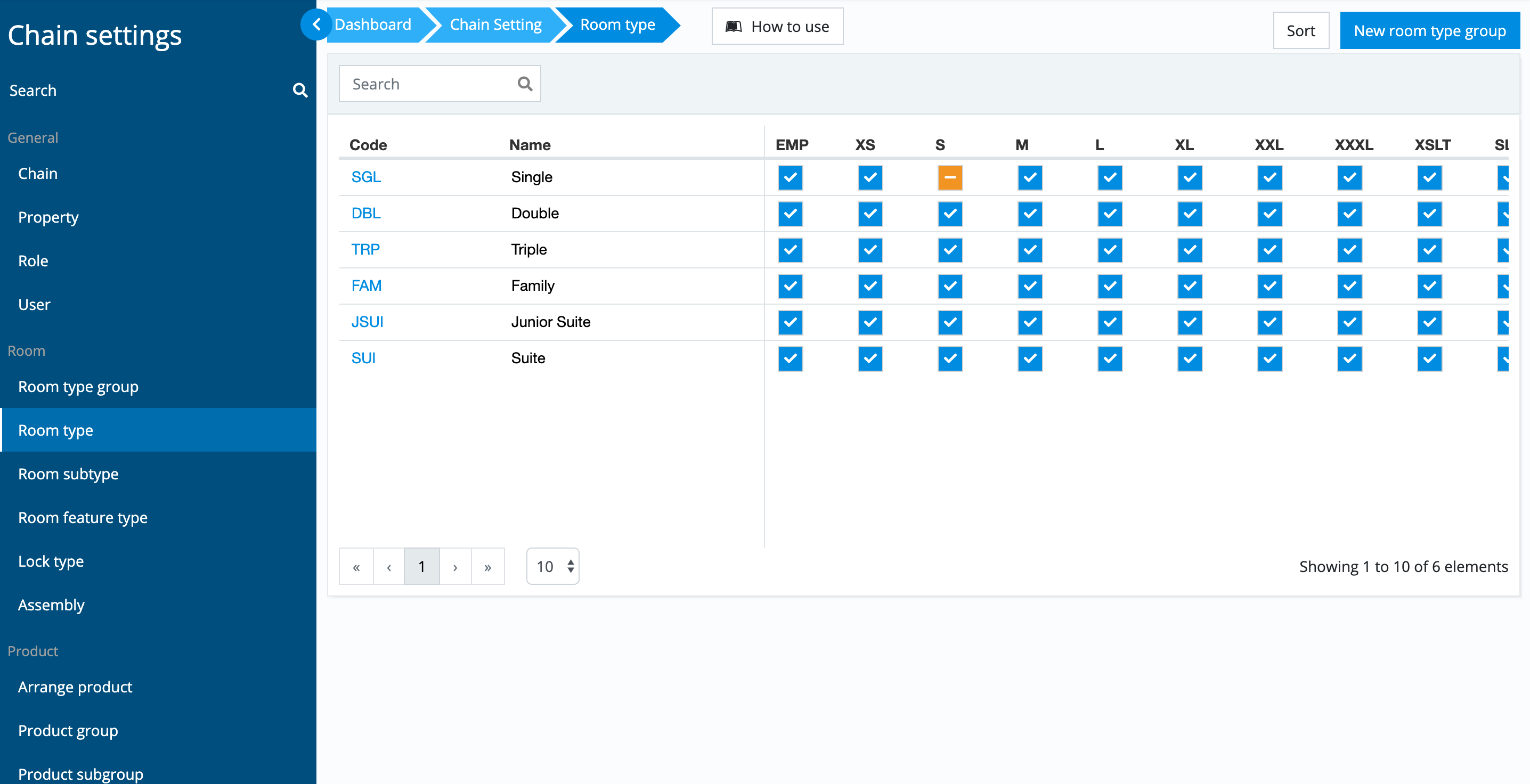1530x784 pixels.
Task: Uncheck EMP checkbox for Double row
Action: click(790, 214)
